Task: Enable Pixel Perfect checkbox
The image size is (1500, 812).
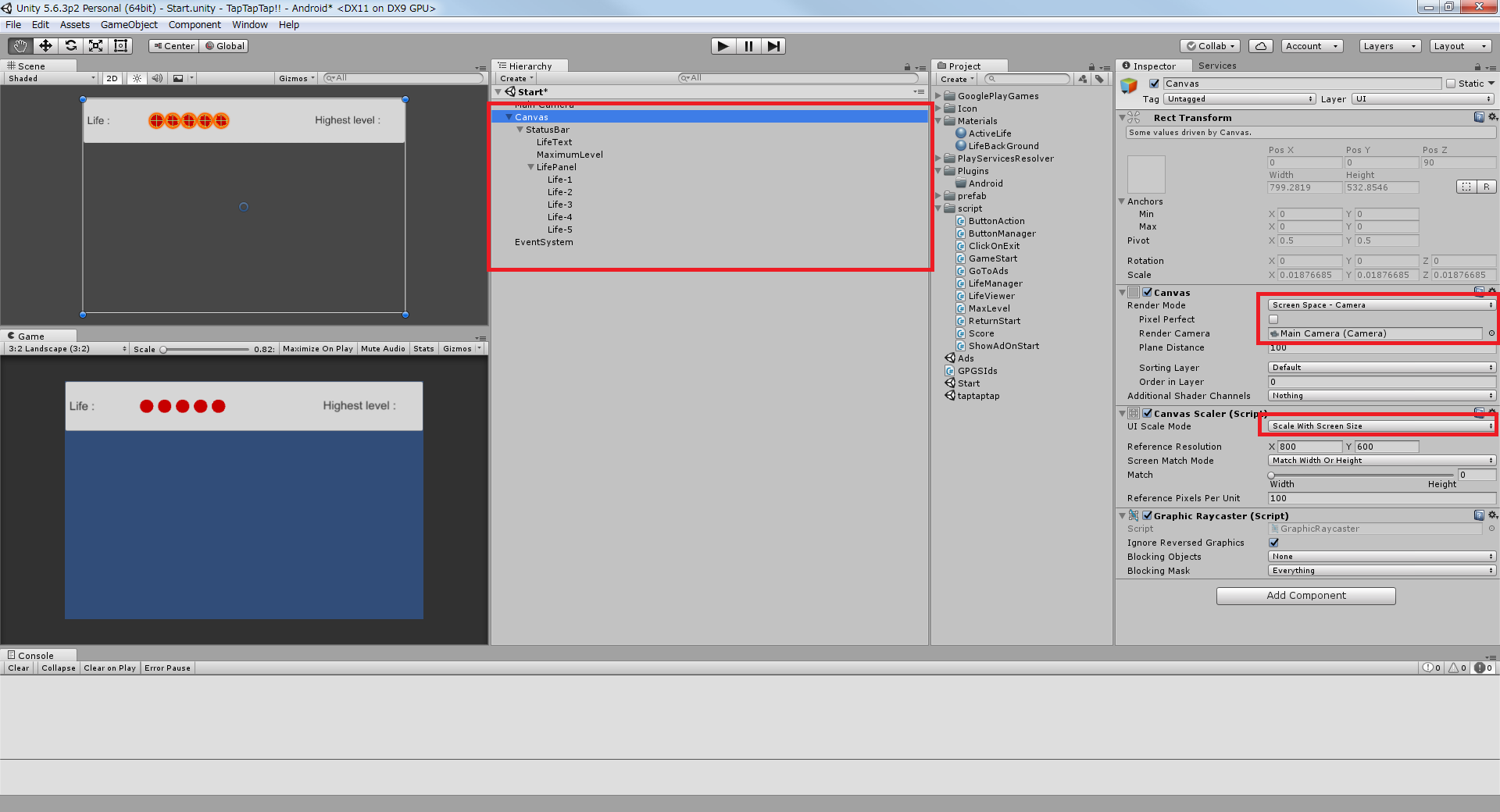Action: point(1273,319)
